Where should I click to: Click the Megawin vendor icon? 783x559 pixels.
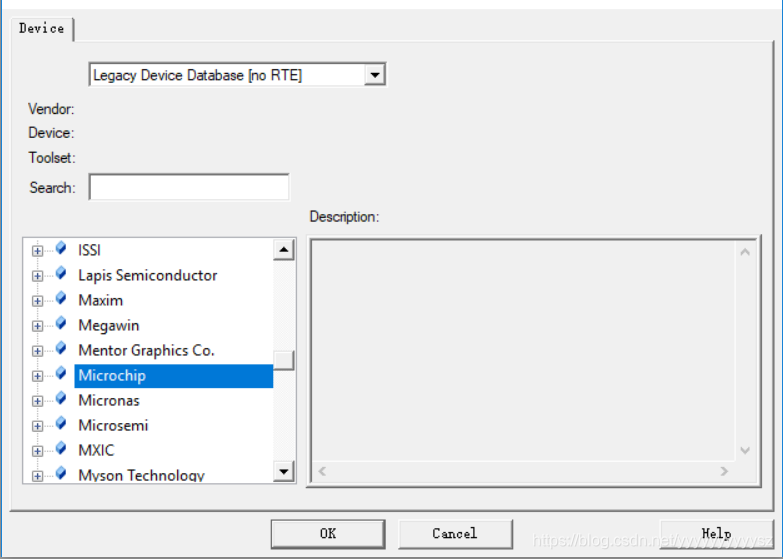click(61, 323)
